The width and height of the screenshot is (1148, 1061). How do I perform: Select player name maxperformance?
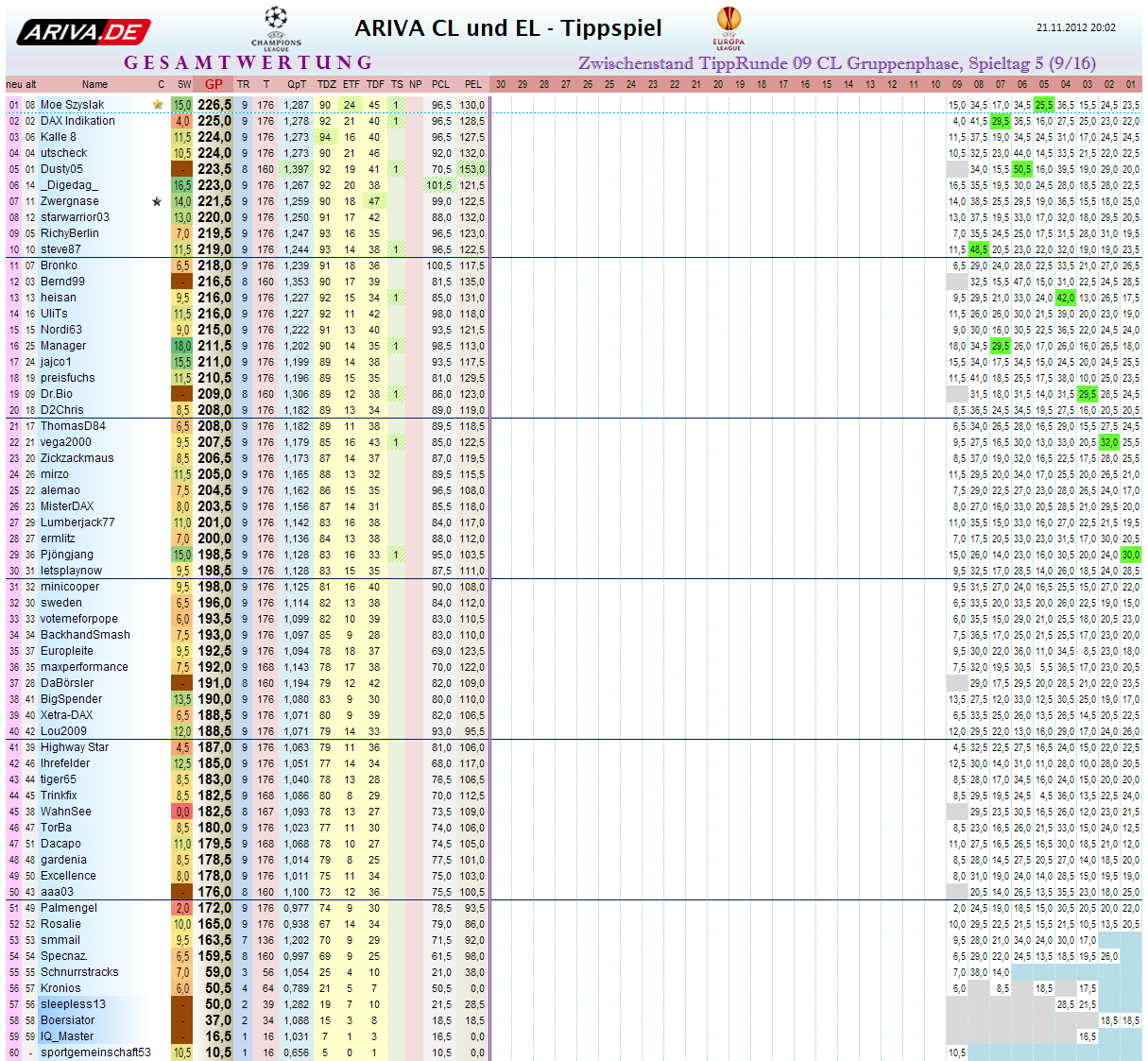(84, 667)
